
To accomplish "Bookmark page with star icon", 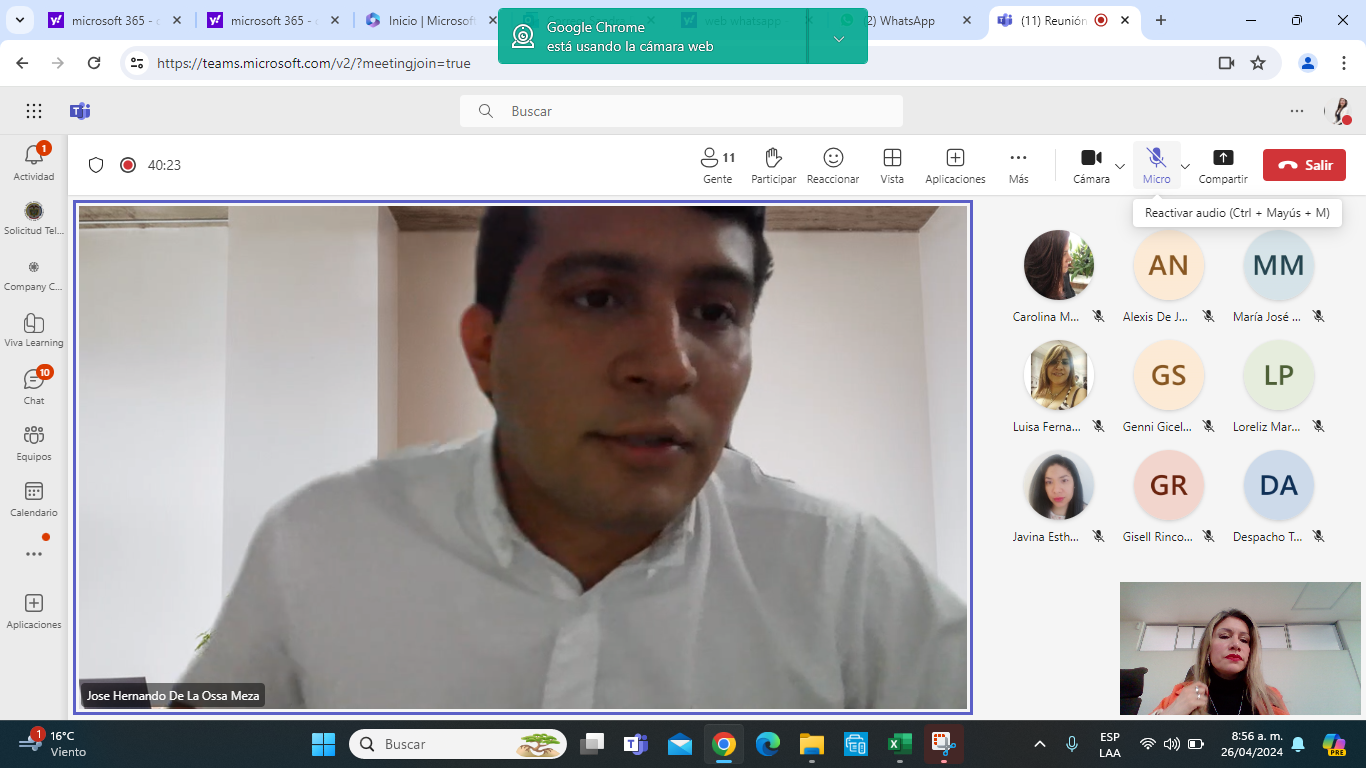I will (x=1258, y=63).
